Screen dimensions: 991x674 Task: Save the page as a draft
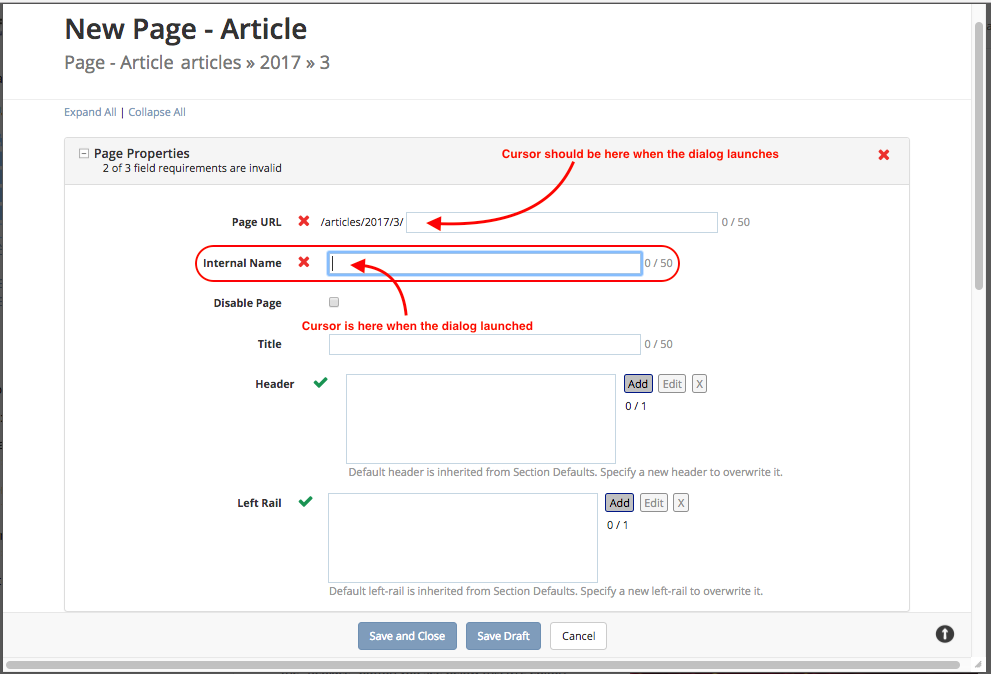503,635
